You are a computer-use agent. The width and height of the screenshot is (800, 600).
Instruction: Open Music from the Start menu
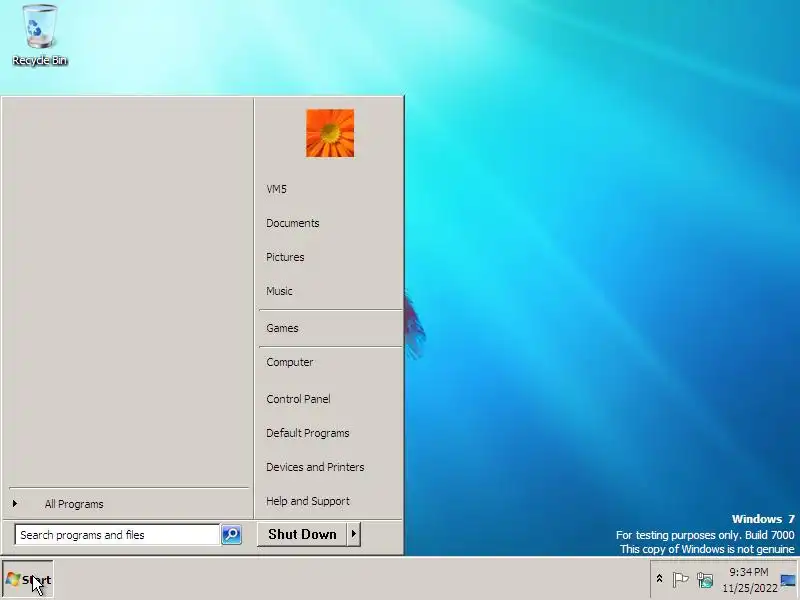[330, 291]
